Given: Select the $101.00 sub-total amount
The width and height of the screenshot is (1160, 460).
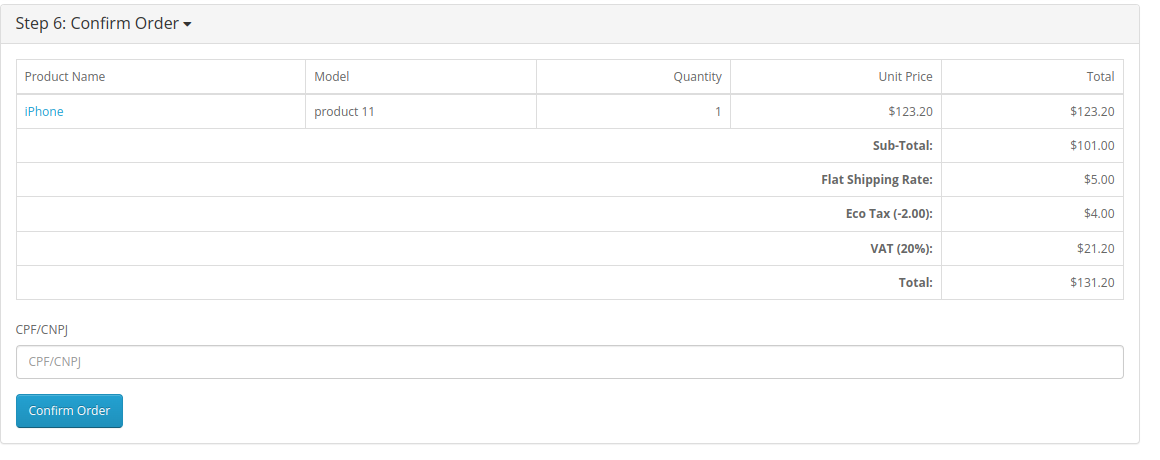Looking at the screenshot, I should click(x=1092, y=146).
